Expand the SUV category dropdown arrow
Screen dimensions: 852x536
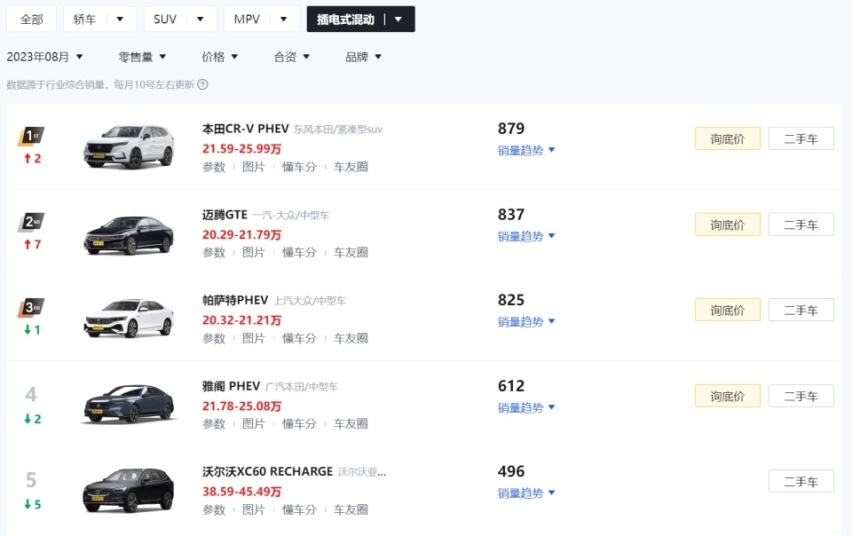point(200,19)
